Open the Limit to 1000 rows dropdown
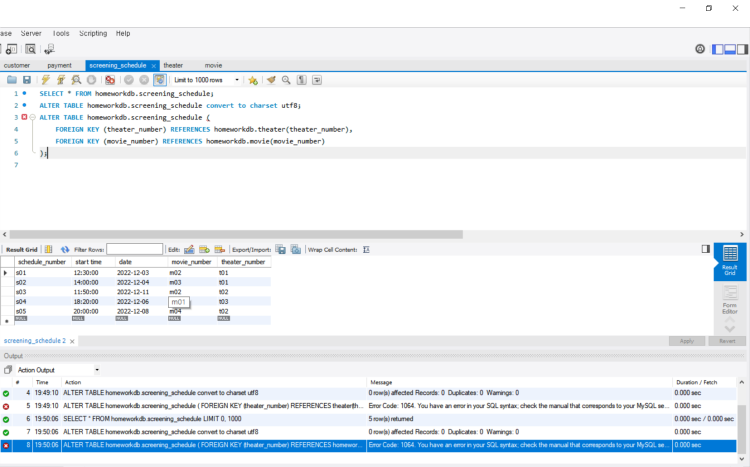Image resolution: width=750 pixels, height=467 pixels. 207,80
